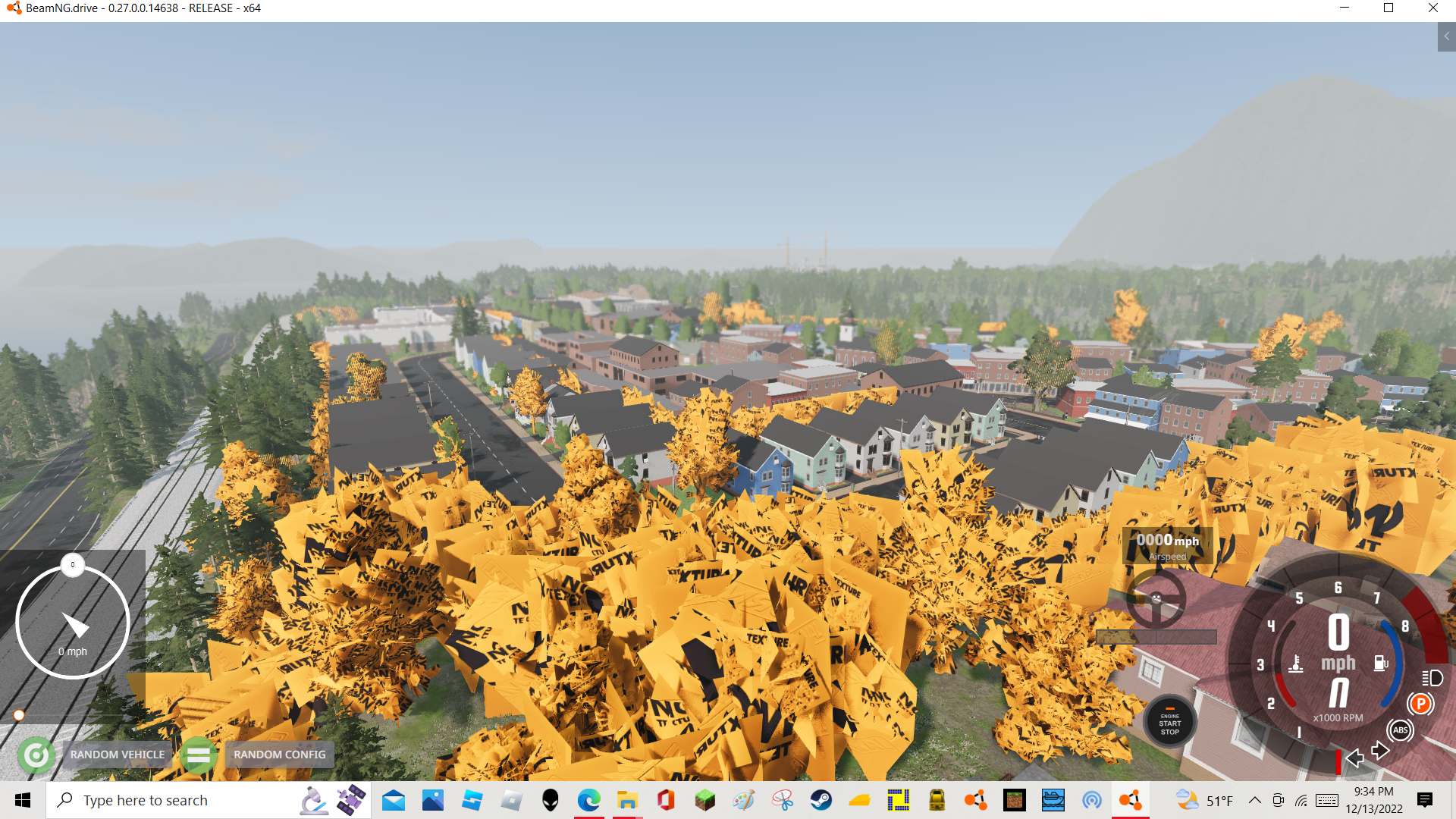Click the compass navigation arrow
The image size is (1456, 819).
tap(75, 624)
